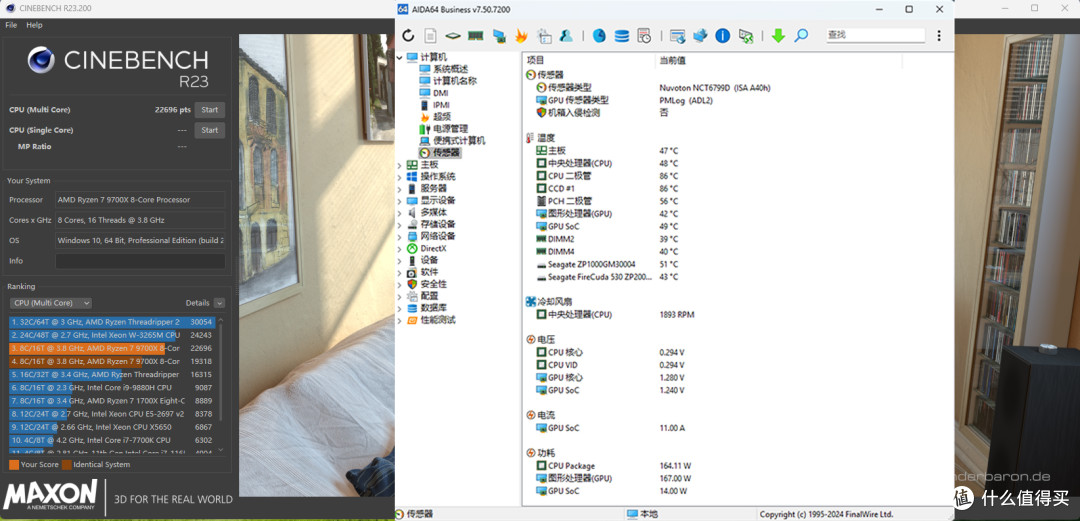The height and width of the screenshot is (521, 1080).
Task: Open Cinebench File menu
Action: click(11, 25)
